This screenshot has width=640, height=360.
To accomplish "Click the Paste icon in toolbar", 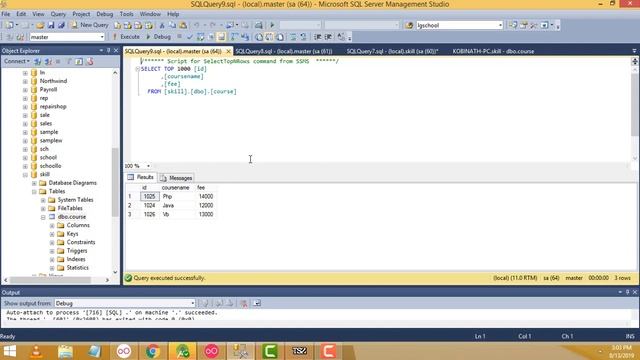I will tap(183, 25).
